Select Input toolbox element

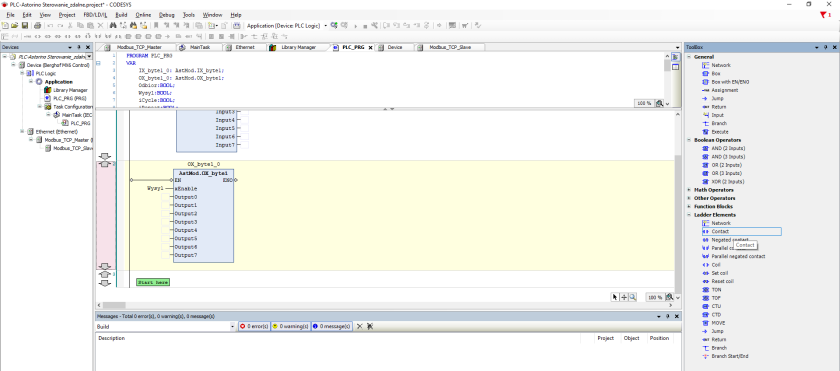717,115
